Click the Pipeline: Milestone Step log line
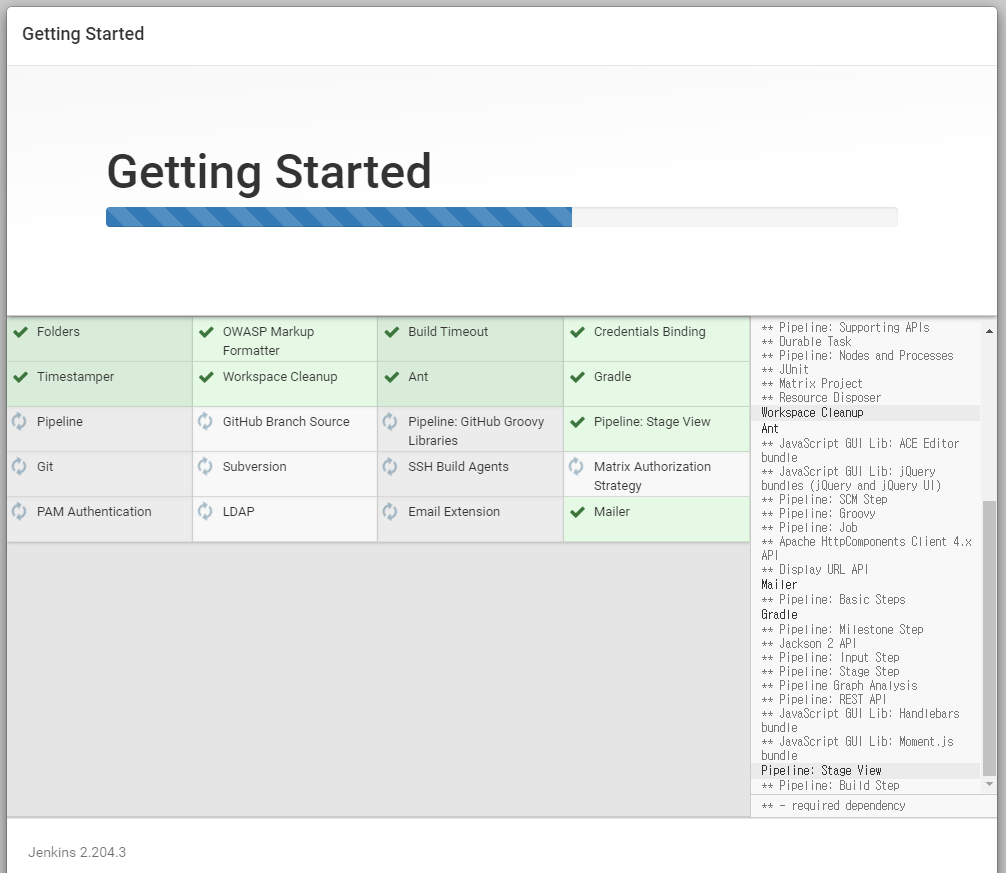The width and height of the screenshot is (1006, 873). click(842, 630)
